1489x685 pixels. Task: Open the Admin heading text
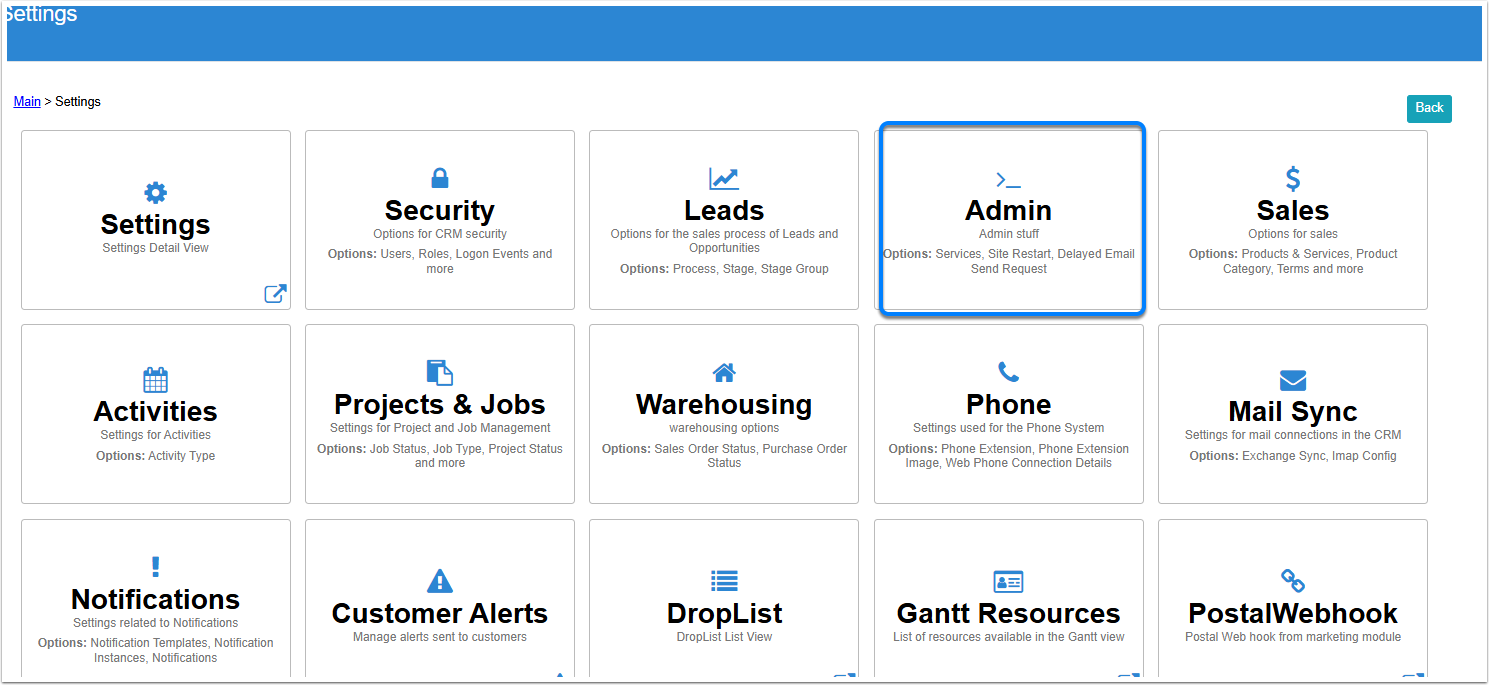click(1008, 211)
